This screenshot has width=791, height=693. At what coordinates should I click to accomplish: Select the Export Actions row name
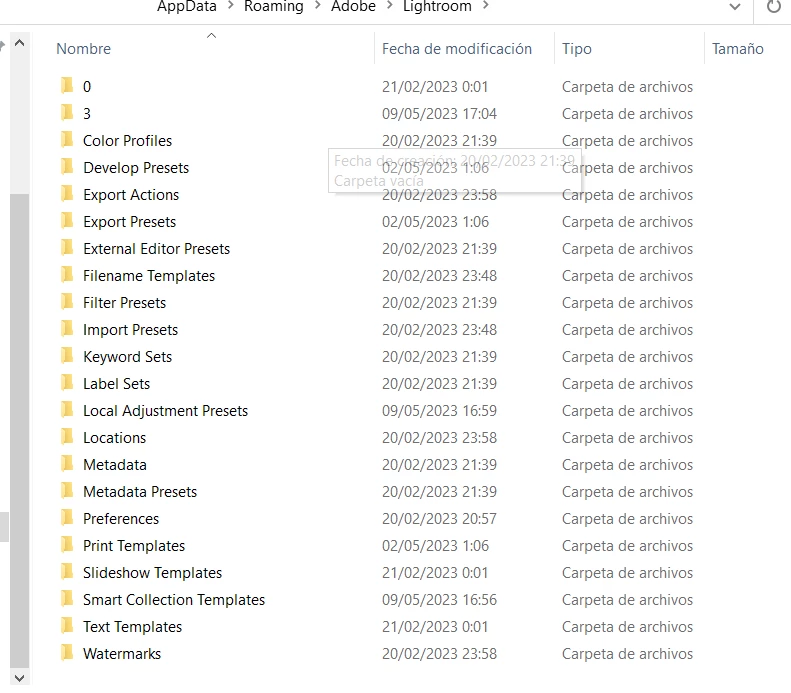pyautogui.click(x=131, y=195)
